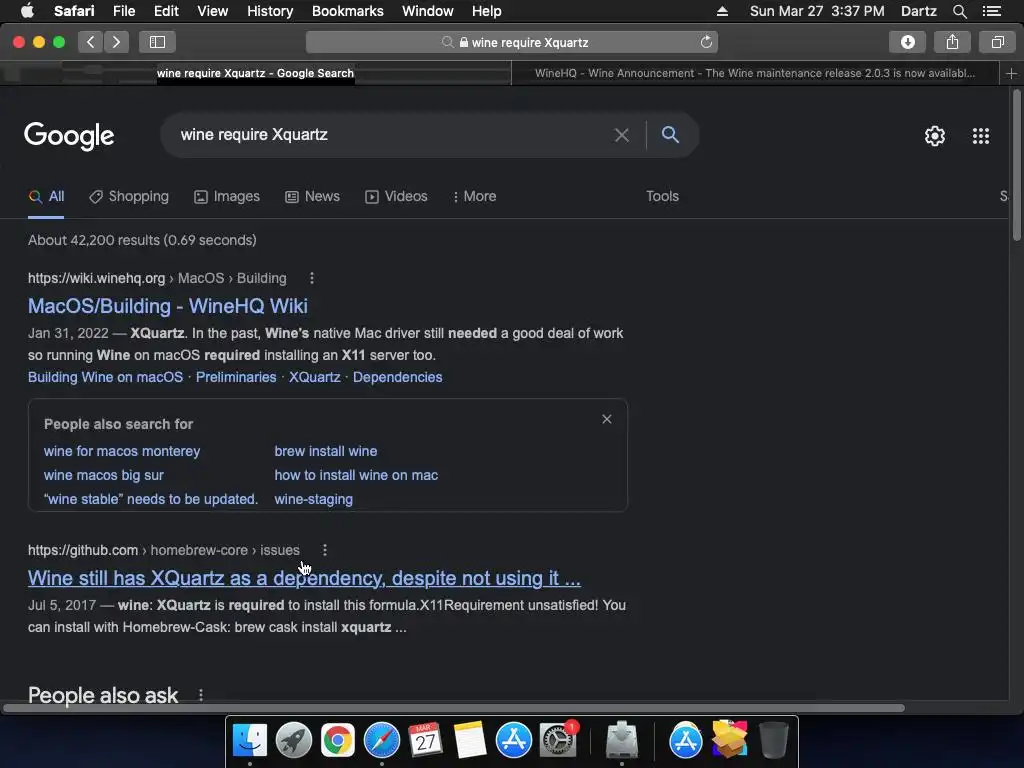Screen dimensions: 1024x768
Task: Click the date and time in menu bar
Action: 817,11
